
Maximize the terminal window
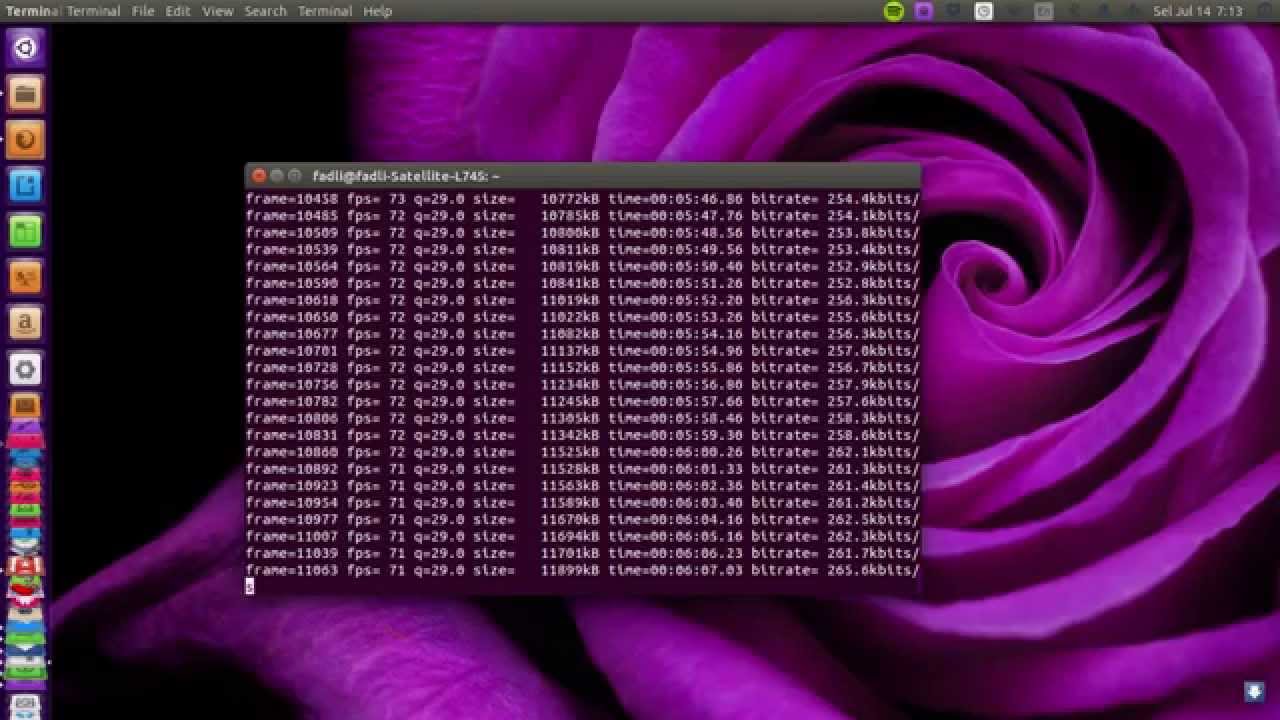(295, 176)
